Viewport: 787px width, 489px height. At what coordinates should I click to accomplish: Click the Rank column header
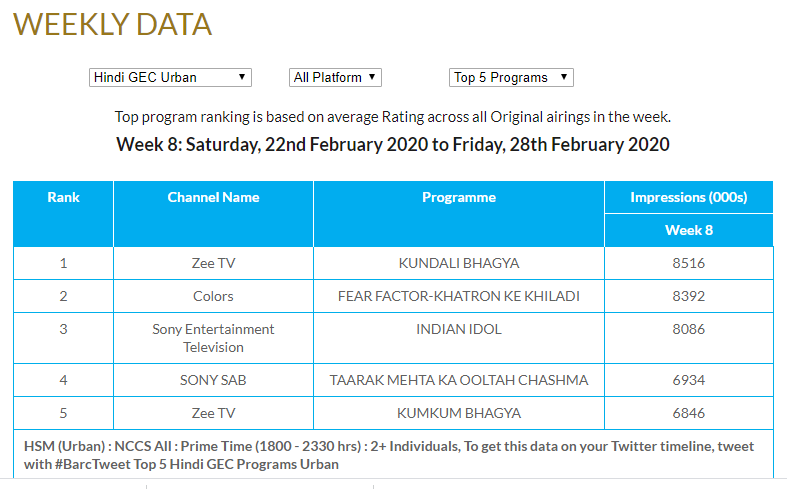click(x=63, y=214)
